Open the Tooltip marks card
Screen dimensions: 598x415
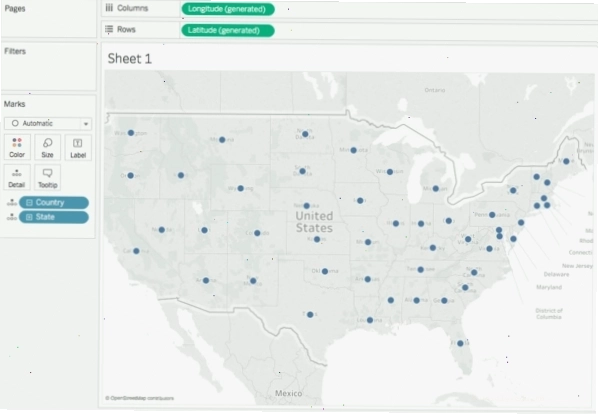47,178
